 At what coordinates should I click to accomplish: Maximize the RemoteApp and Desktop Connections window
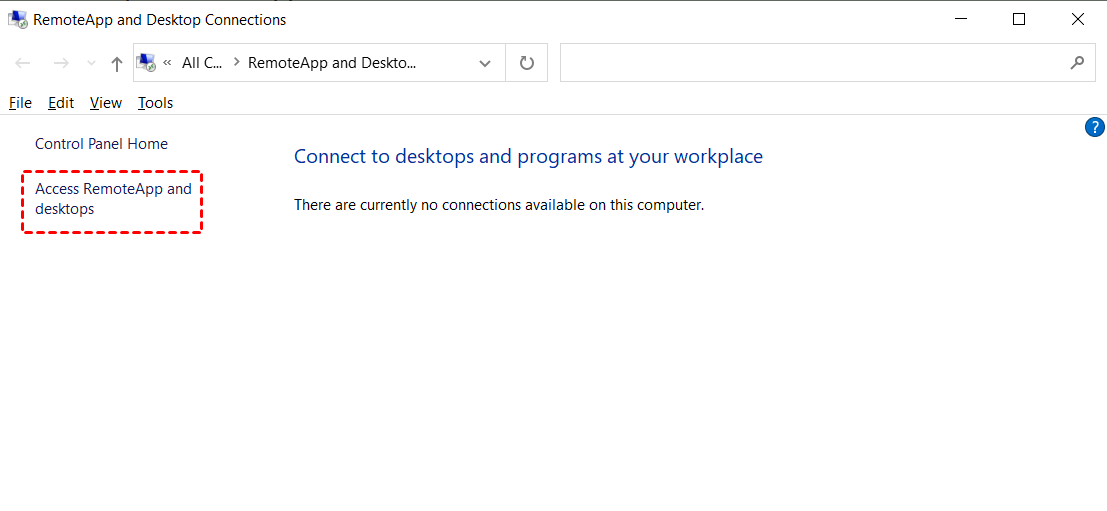click(1019, 19)
